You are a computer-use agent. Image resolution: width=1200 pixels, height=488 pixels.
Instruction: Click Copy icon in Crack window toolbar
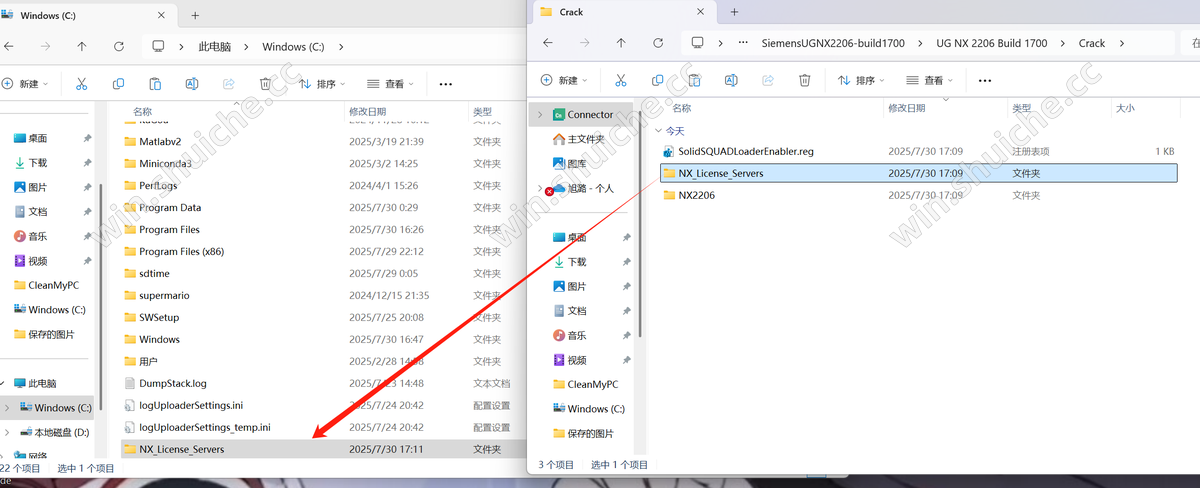coord(657,80)
